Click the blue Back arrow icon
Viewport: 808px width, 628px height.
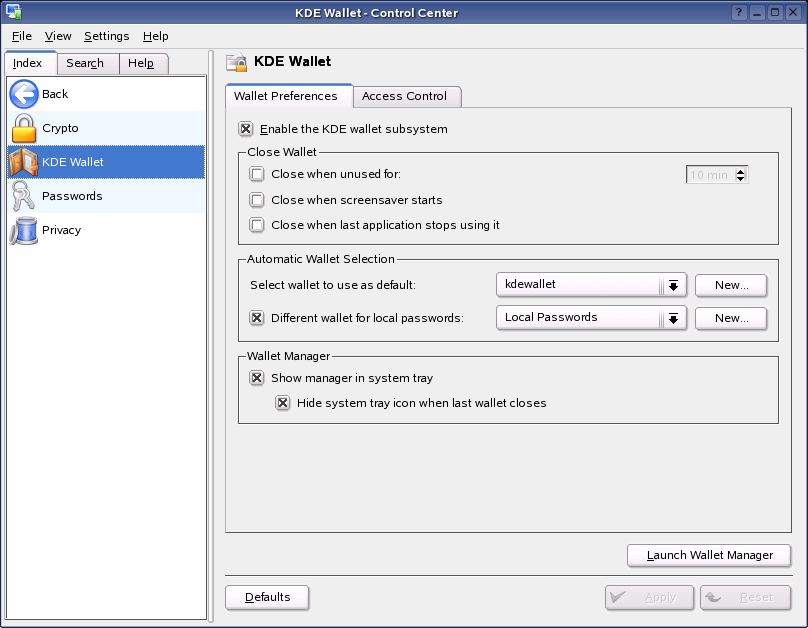coord(24,94)
